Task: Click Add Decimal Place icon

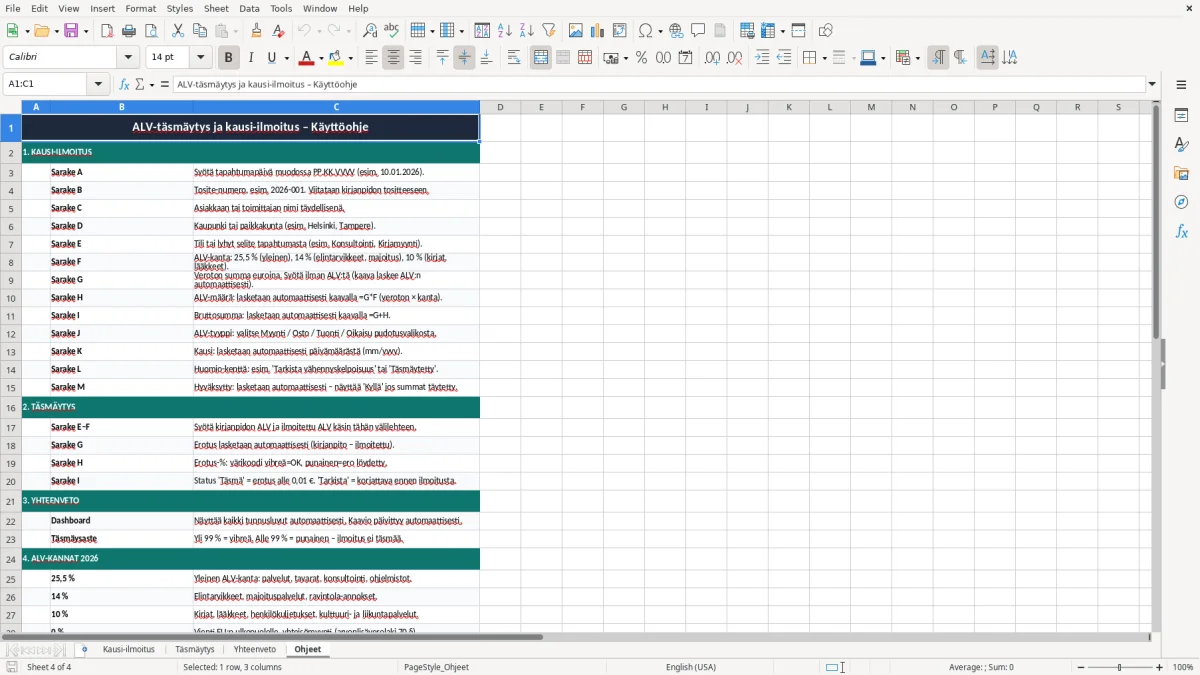Action: (x=713, y=58)
